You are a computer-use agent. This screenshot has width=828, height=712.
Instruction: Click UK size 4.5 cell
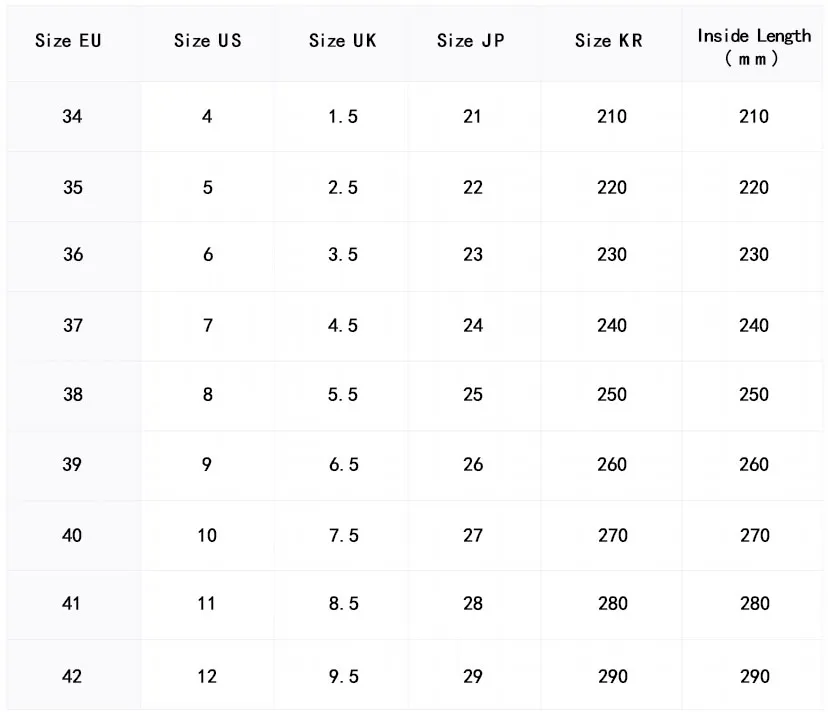343,325
